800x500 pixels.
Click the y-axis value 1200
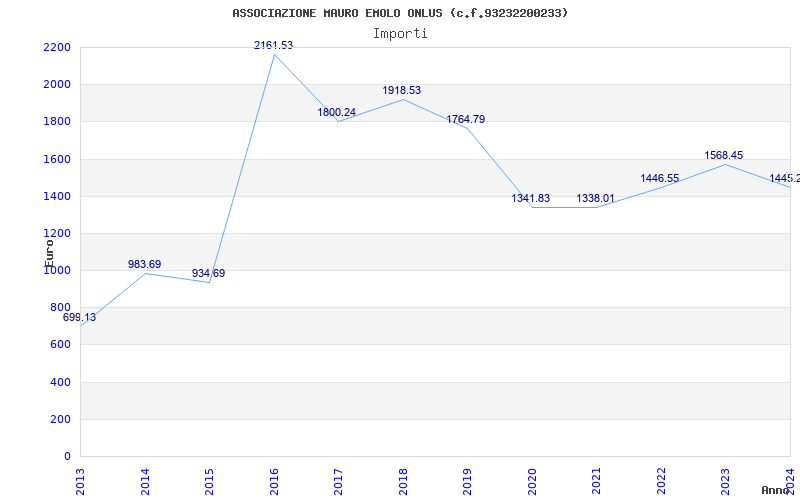[57, 234]
